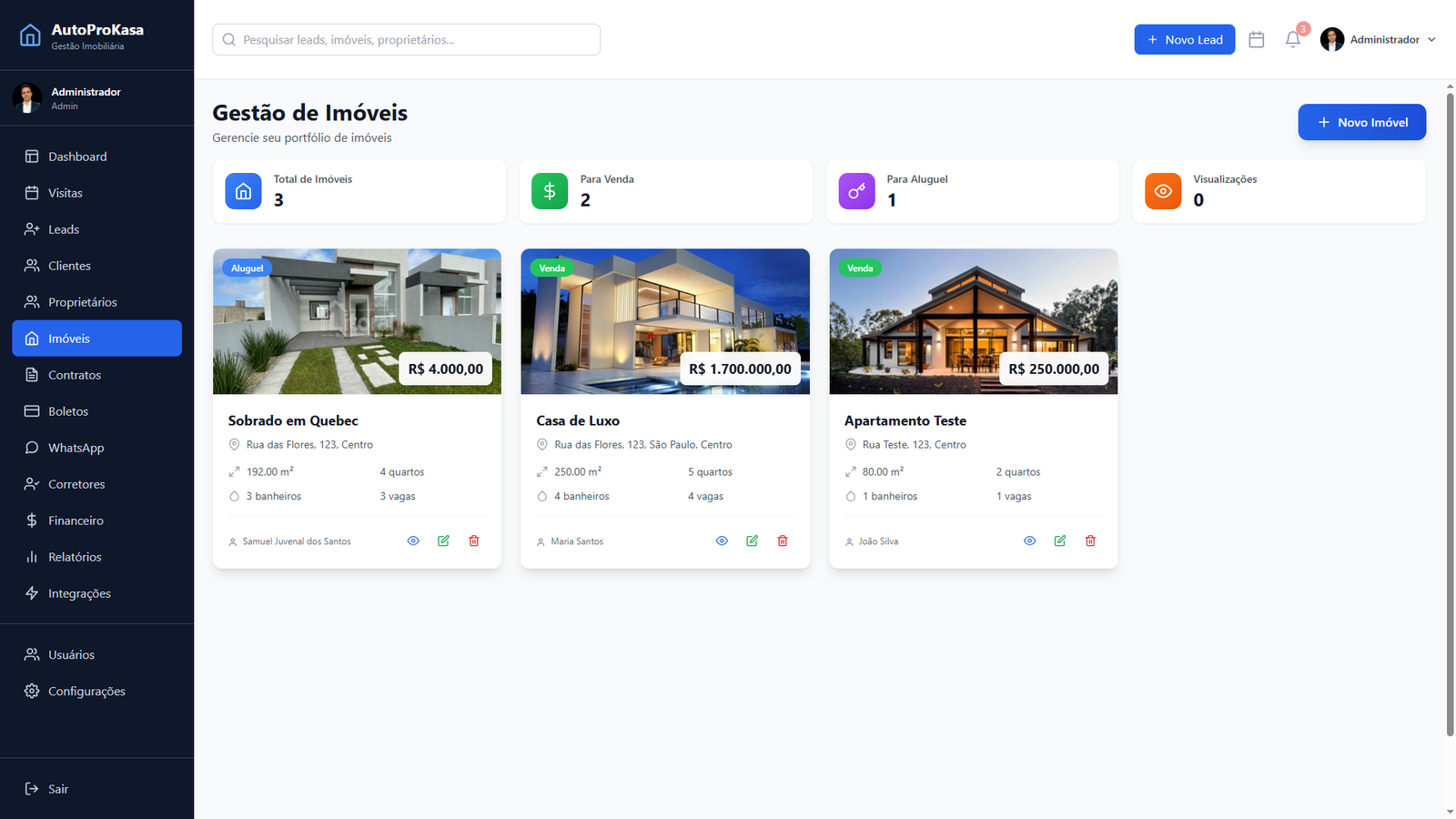Image resolution: width=1456 pixels, height=819 pixels.
Task: Expand the Administrador account dropdown
Action: point(1379,40)
